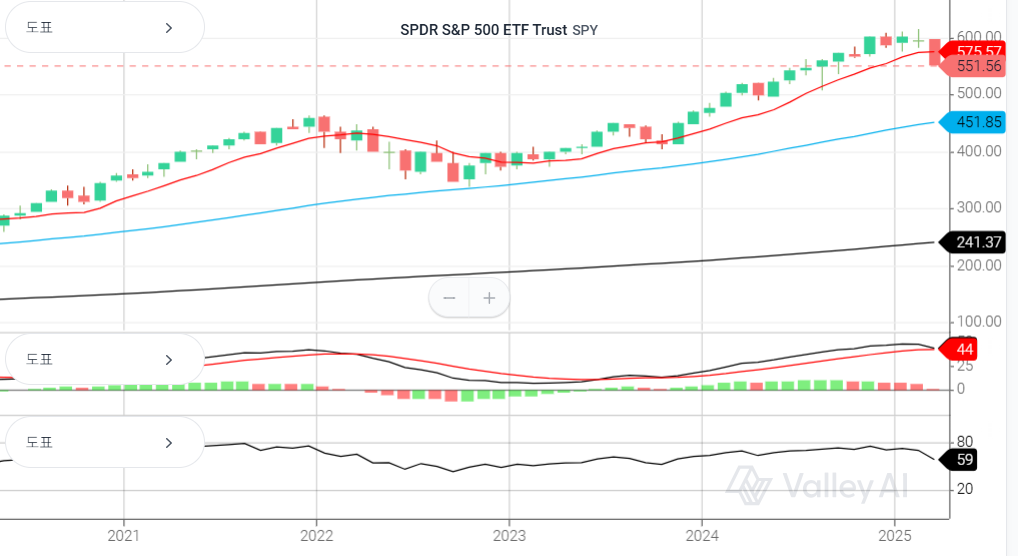Screen dimensions: 1018x556
Task: Select the 2021 label on the time axis
Action: click(x=123, y=536)
